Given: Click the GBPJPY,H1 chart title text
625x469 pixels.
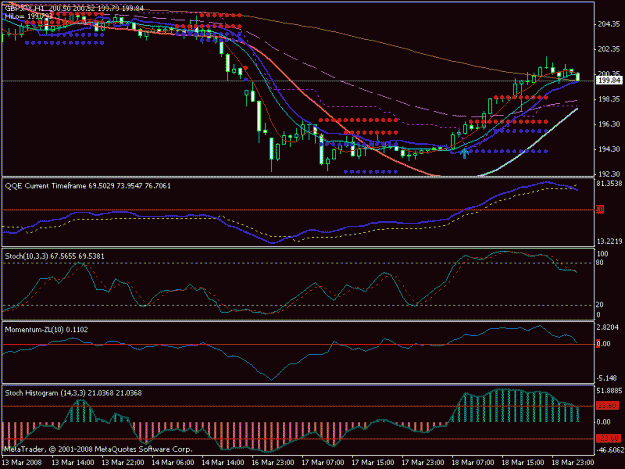Looking at the screenshot, I should (x=74, y=9).
